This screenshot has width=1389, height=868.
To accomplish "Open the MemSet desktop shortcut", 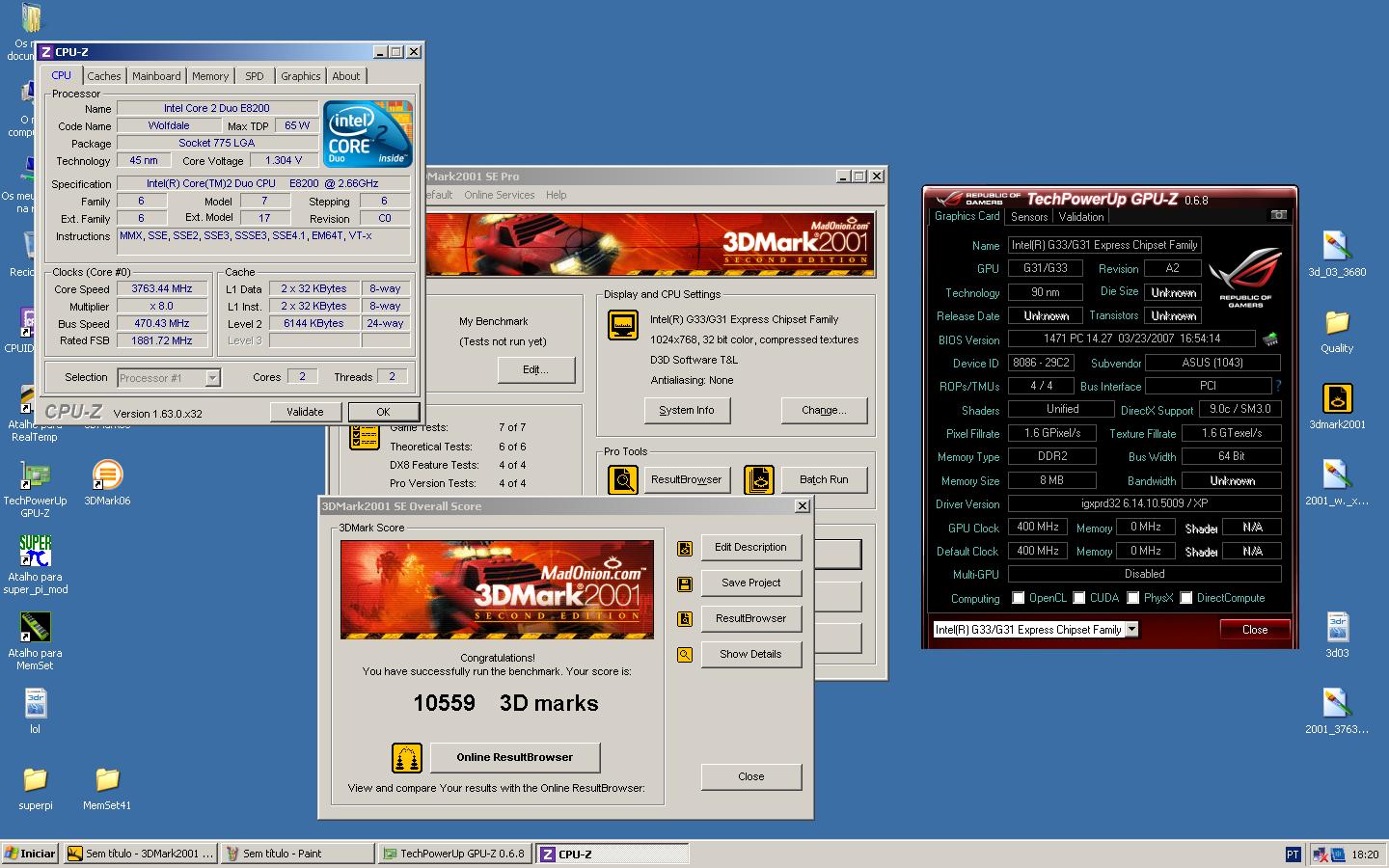I will point(35,641).
